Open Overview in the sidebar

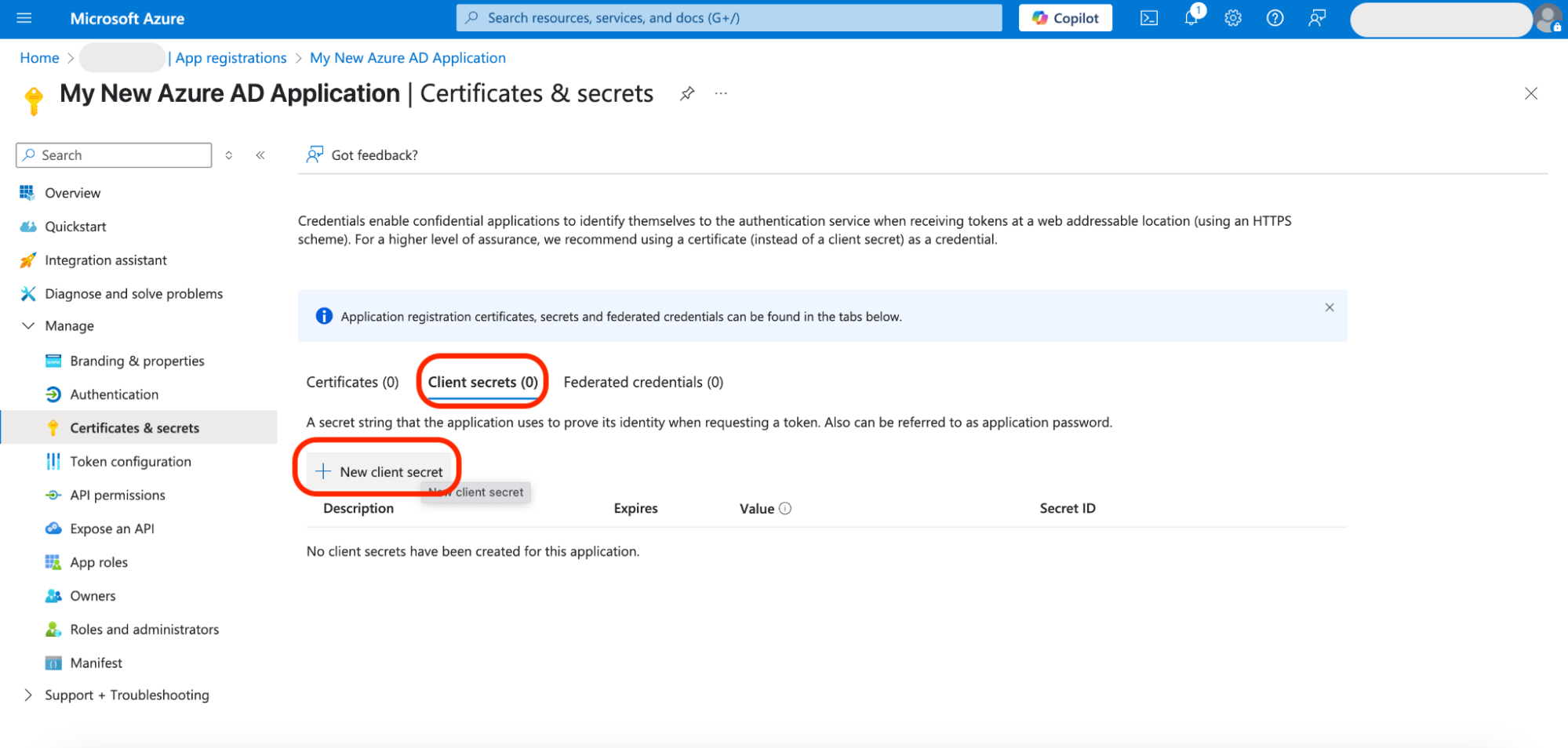click(x=72, y=193)
